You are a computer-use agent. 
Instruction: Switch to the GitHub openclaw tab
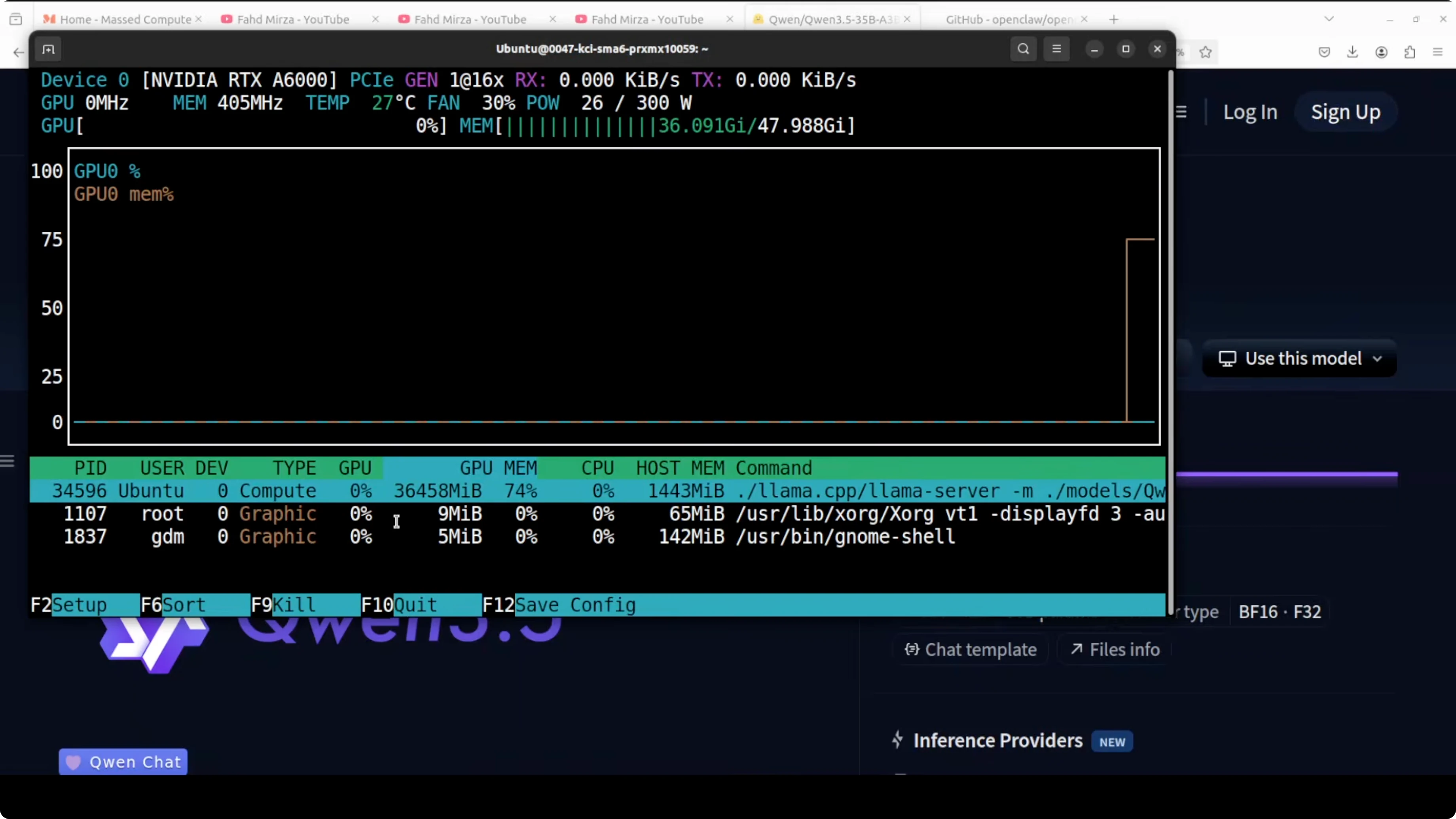[1009, 19]
